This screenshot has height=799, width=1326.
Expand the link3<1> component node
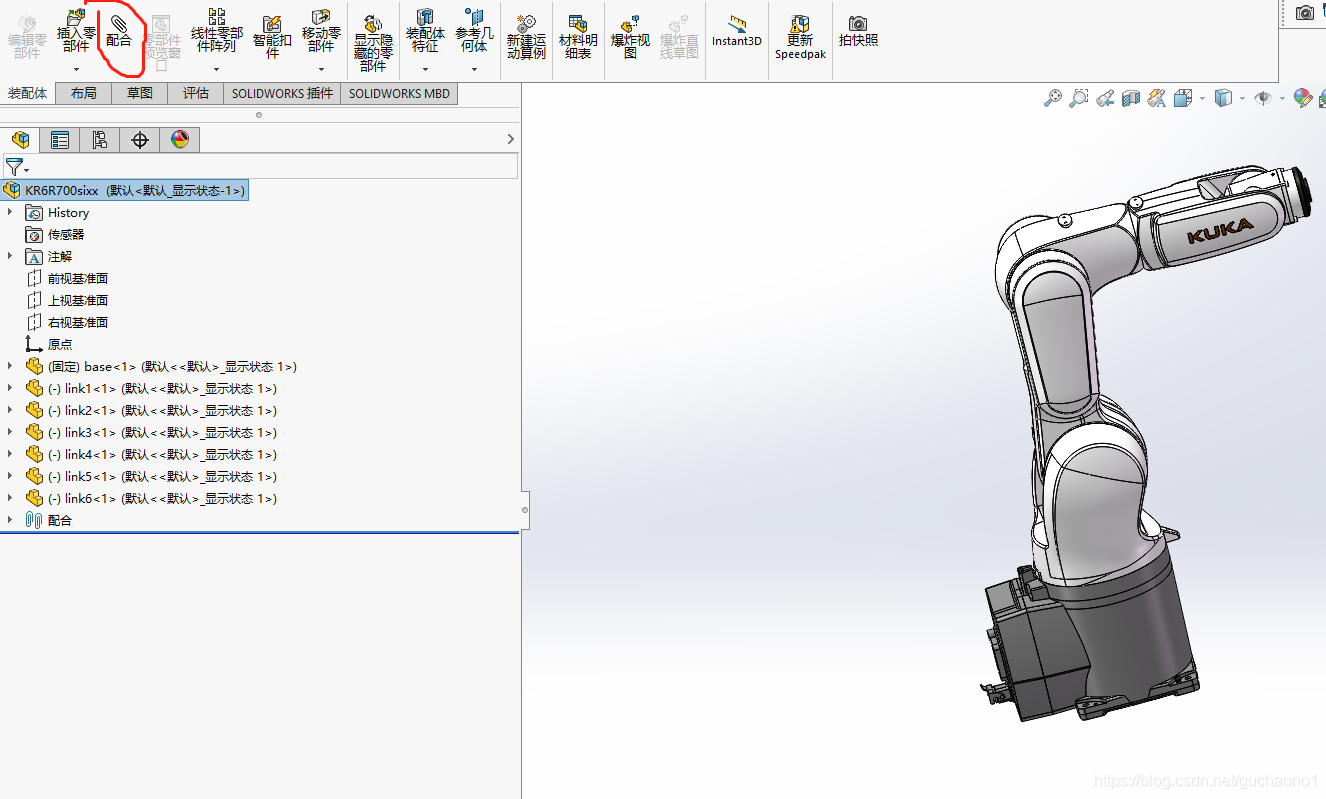(10, 432)
